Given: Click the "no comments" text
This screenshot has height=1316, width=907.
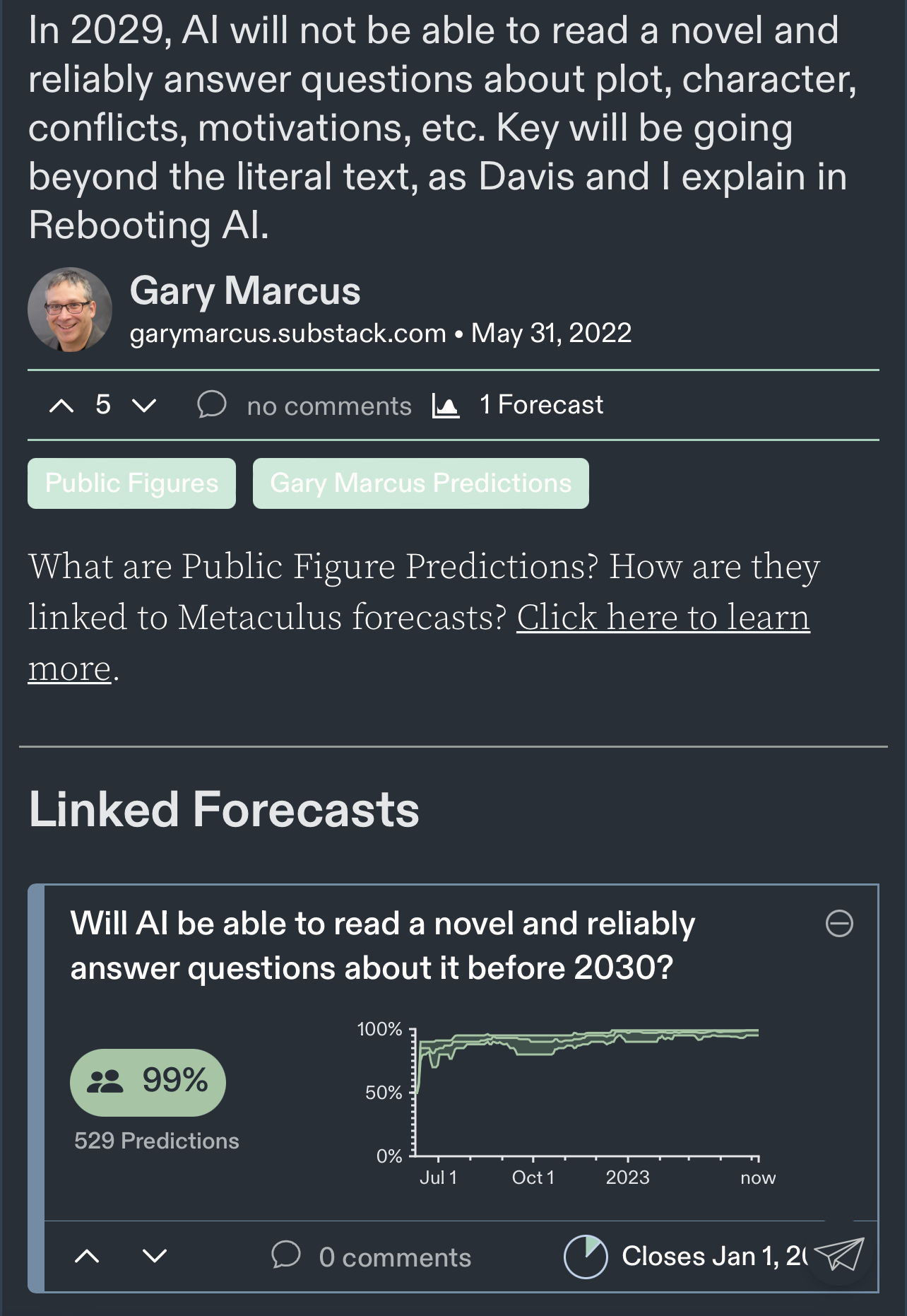Looking at the screenshot, I should [329, 406].
